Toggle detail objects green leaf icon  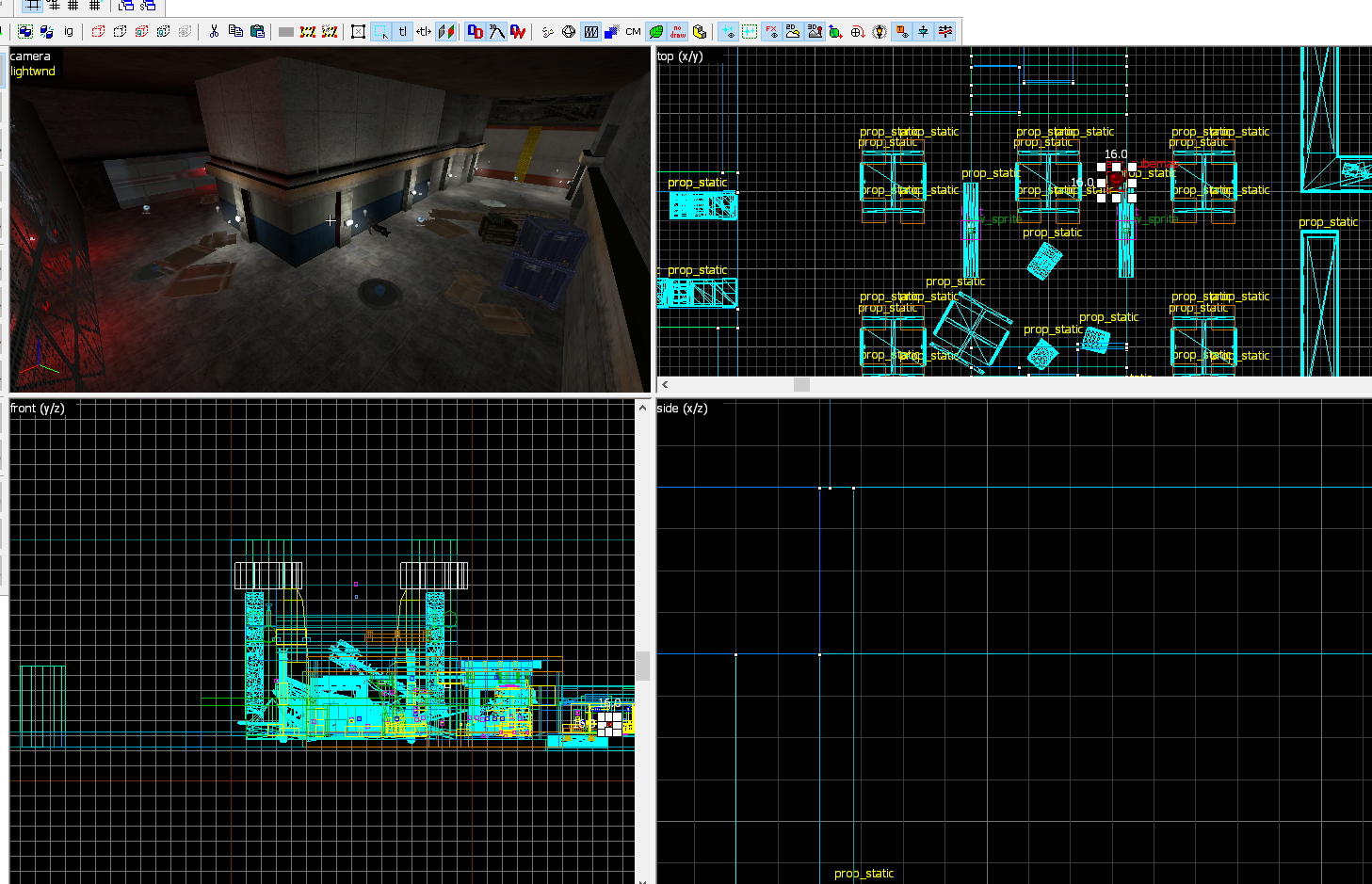pyautogui.click(x=656, y=31)
